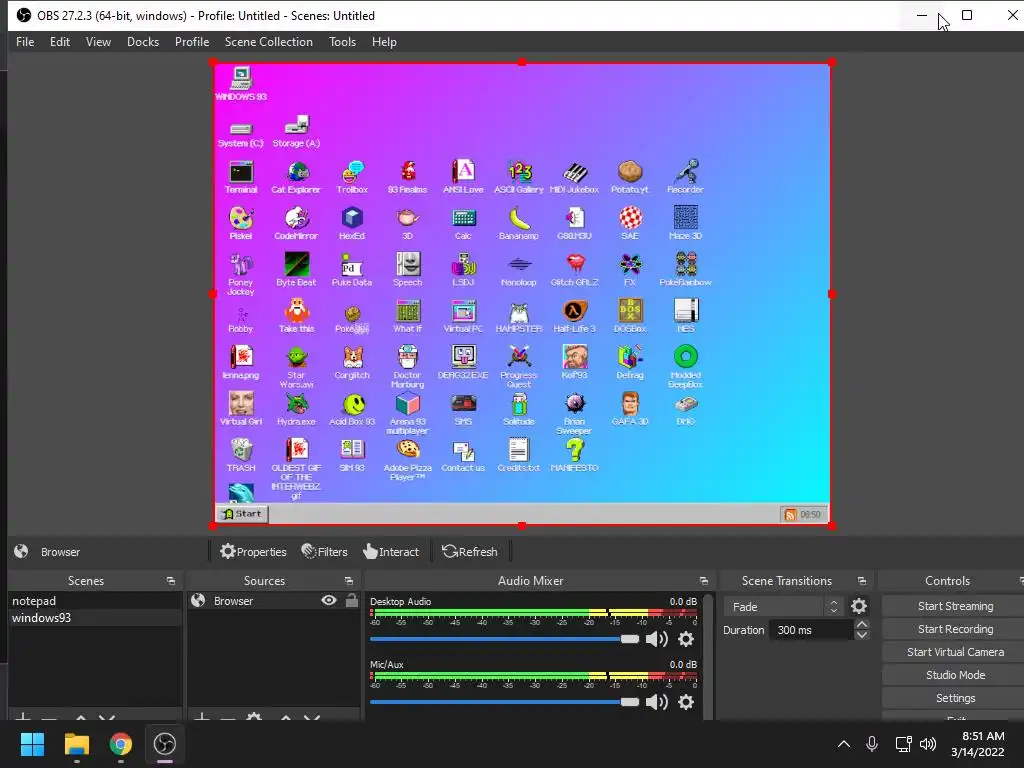Undock the Scene Transitions panel

(x=861, y=581)
